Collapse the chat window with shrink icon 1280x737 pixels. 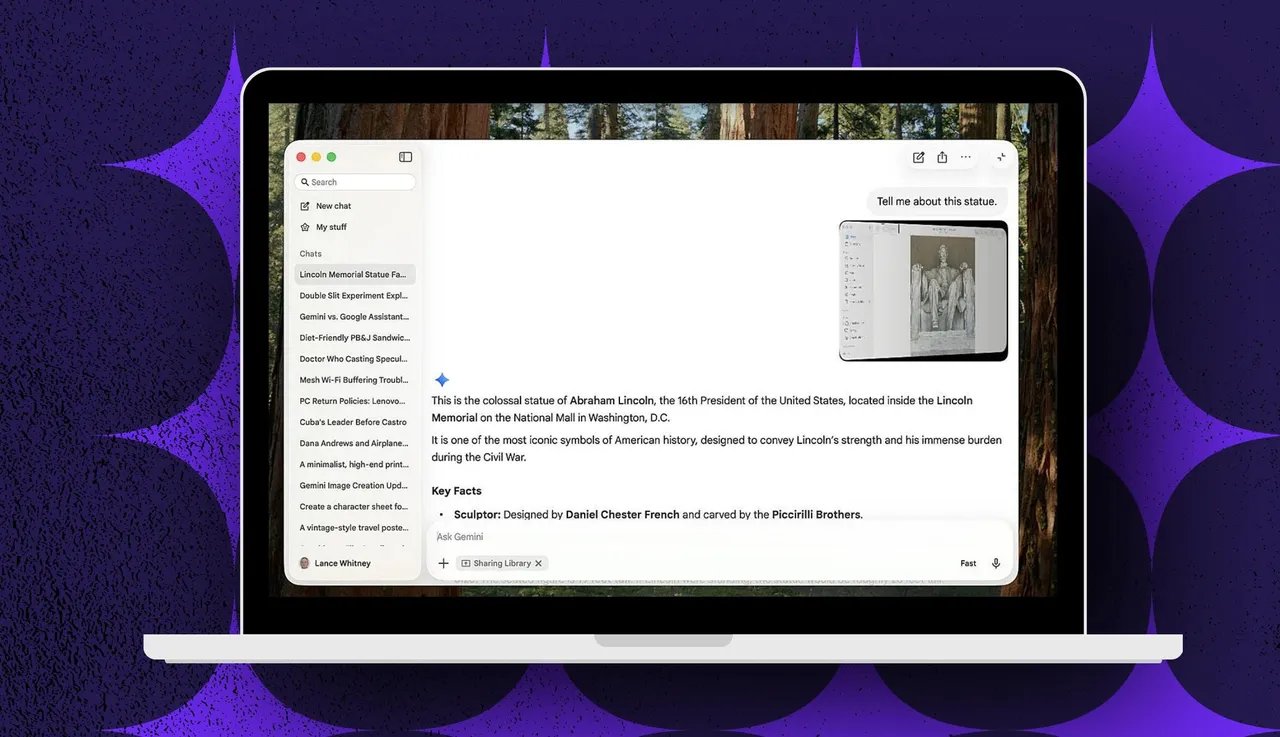pos(1001,157)
